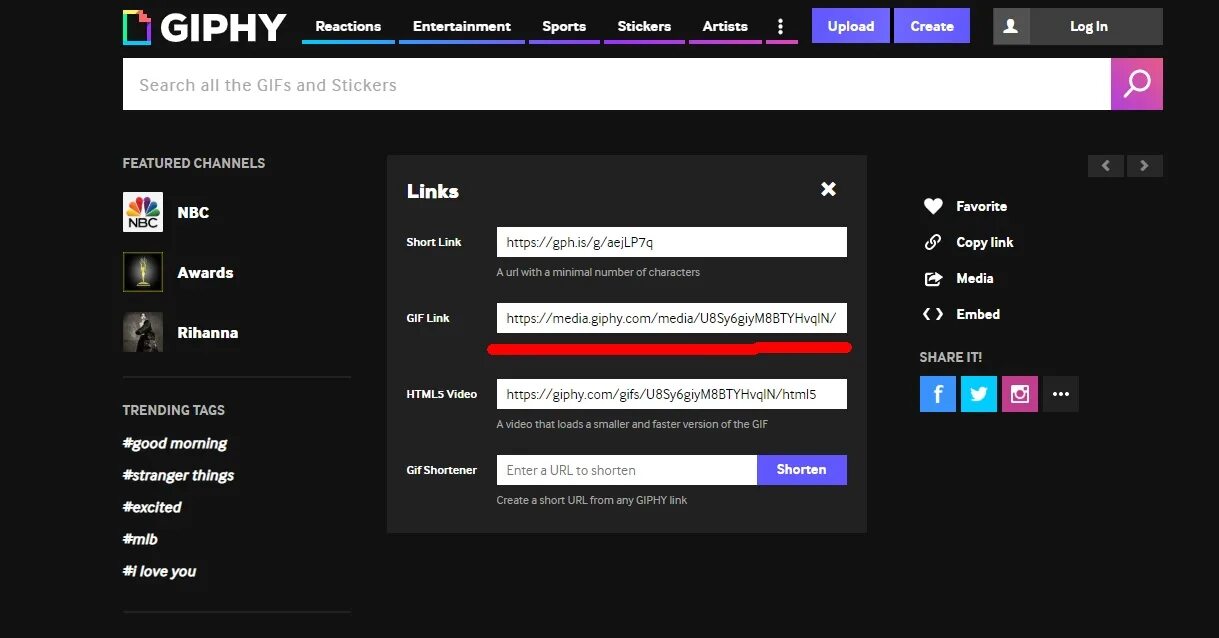This screenshot has height=638, width=1219.
Task: Click the Media share icon
Action: point(933,278)
